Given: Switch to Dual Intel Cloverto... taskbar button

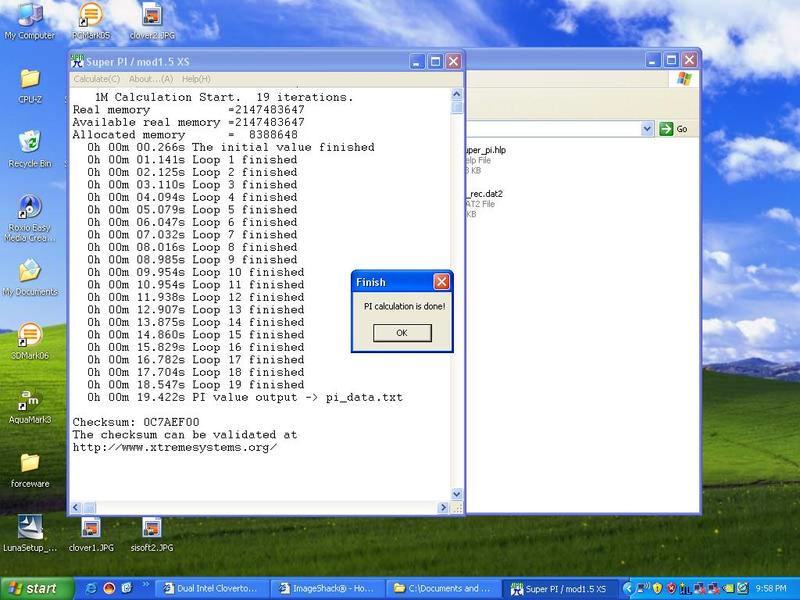Looking at the screenshot, I should [211, 589].
